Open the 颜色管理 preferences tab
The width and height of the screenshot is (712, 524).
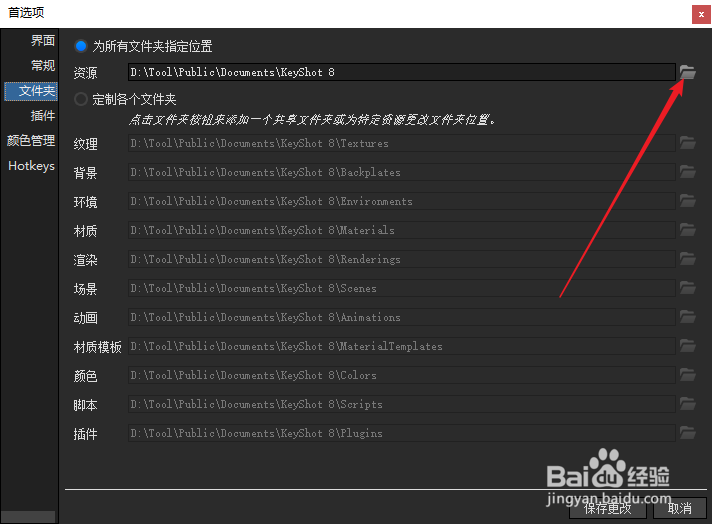pos(31,141)
